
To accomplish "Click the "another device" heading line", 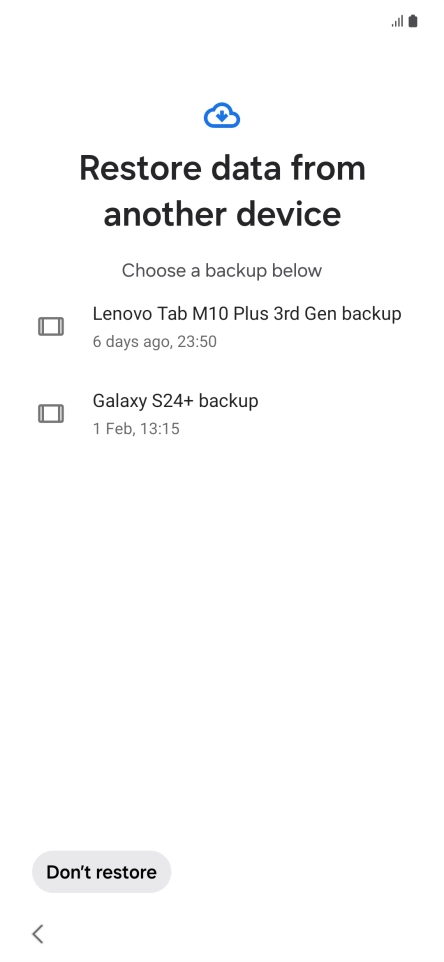I will coord(222,214).
